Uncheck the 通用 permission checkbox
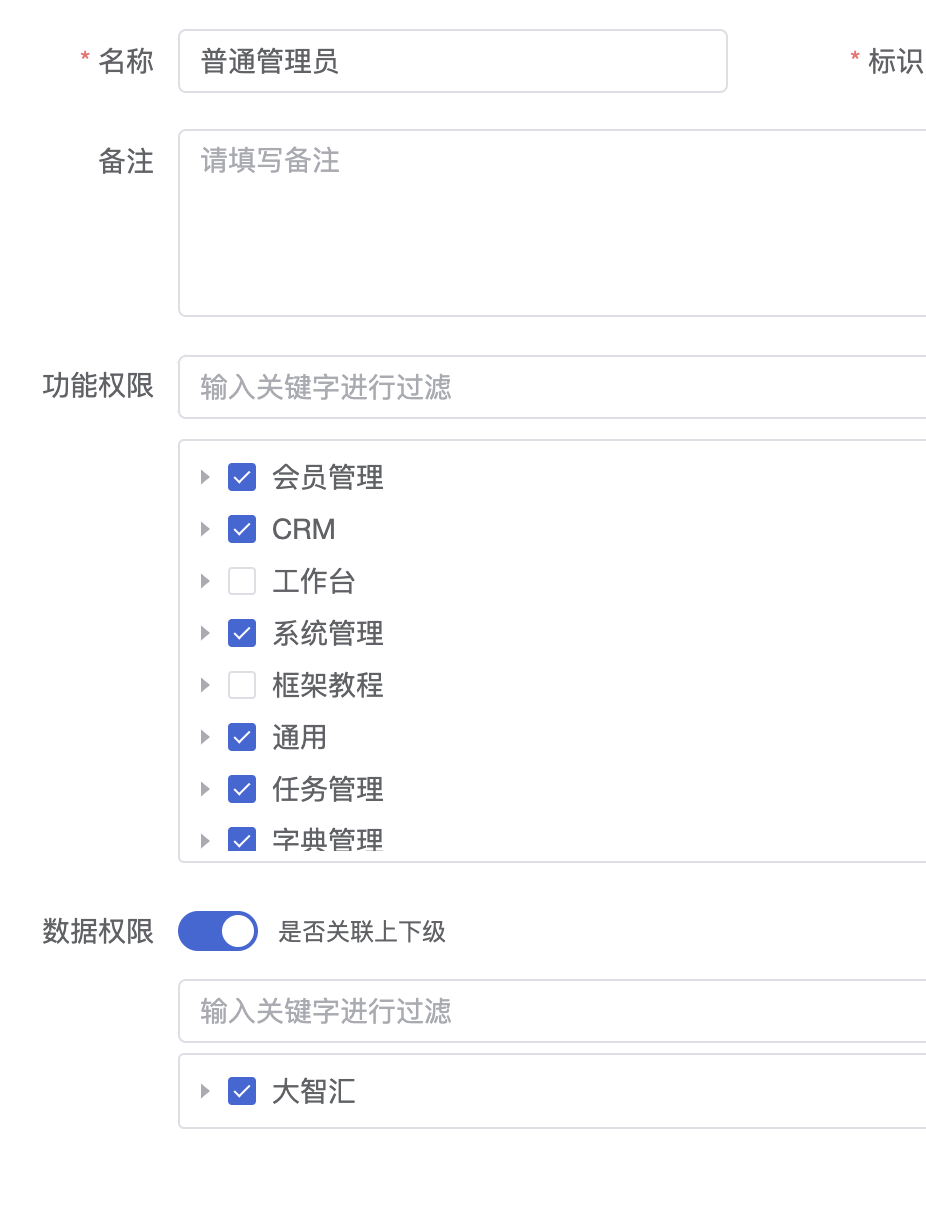This screenshot has height=1228, width=926. 241,737
